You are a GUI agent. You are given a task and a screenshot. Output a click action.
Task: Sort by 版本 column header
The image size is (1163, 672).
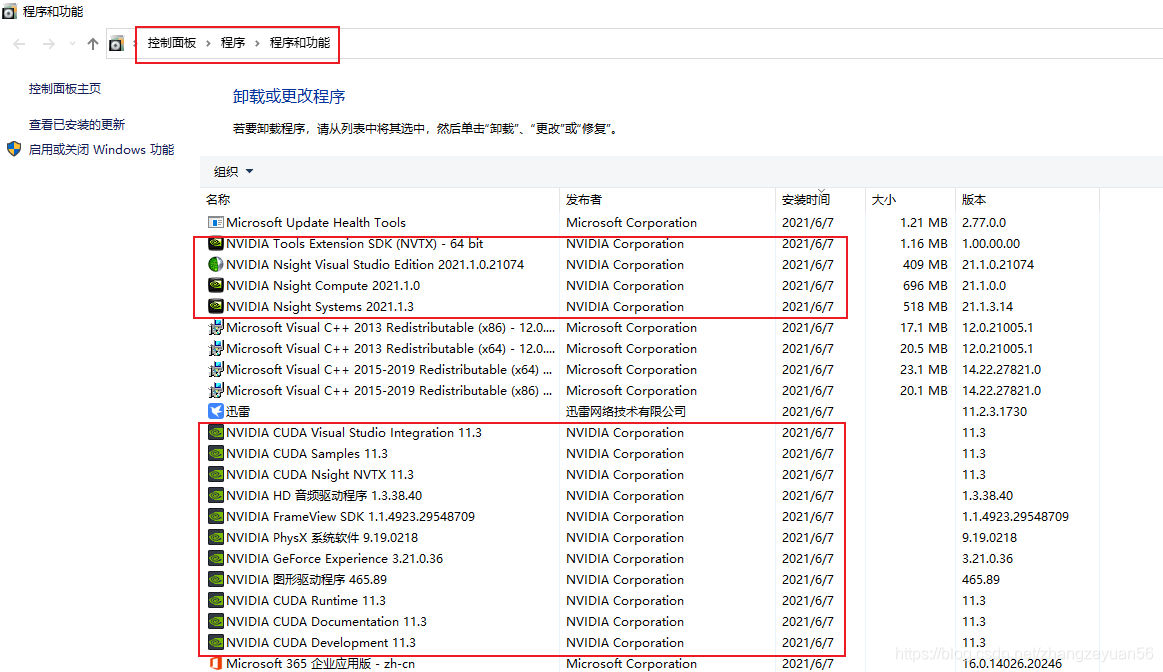[974, 200]
